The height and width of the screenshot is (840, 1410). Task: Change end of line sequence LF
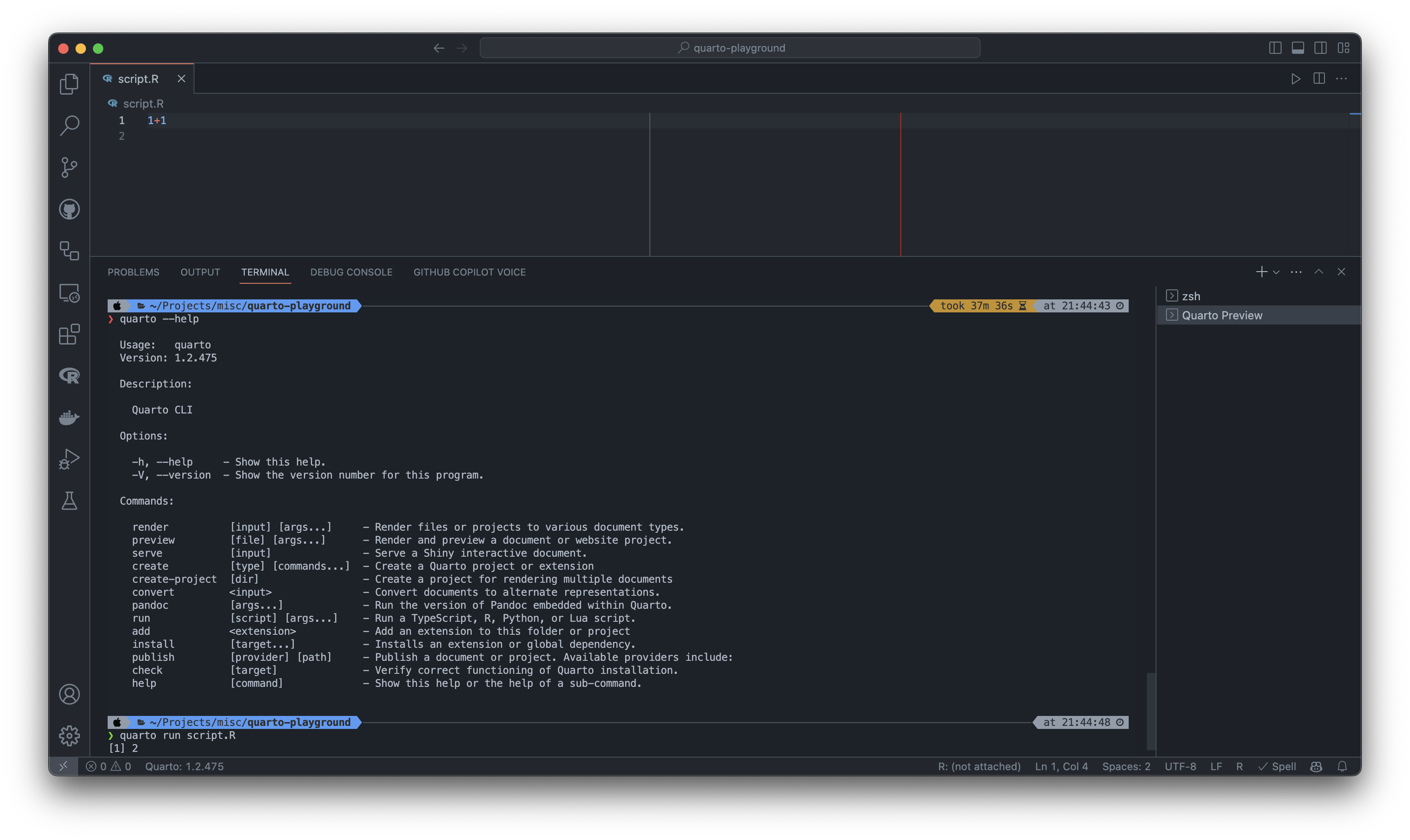point(1216,766)
